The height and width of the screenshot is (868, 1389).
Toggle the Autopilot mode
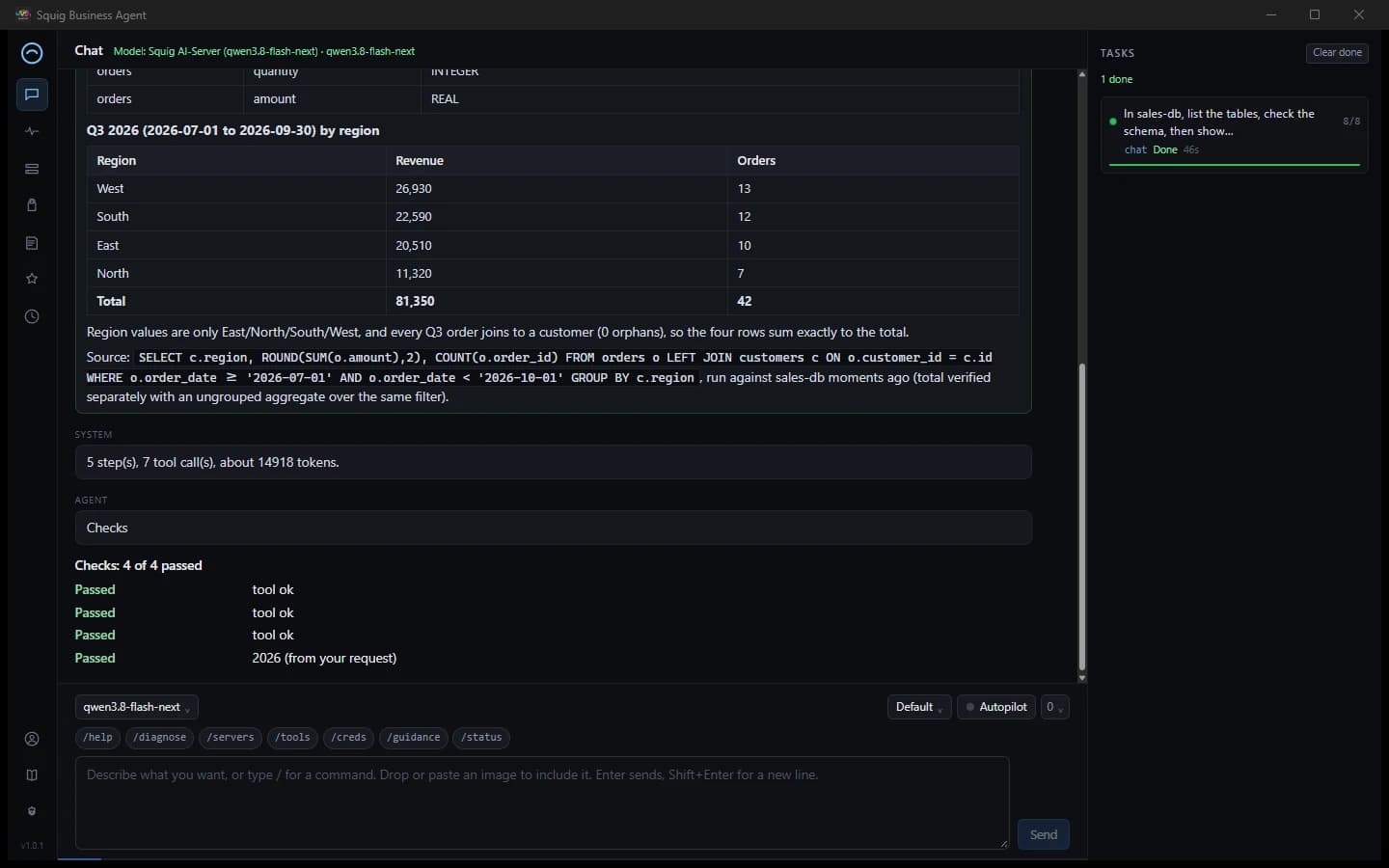coord(996,707)
